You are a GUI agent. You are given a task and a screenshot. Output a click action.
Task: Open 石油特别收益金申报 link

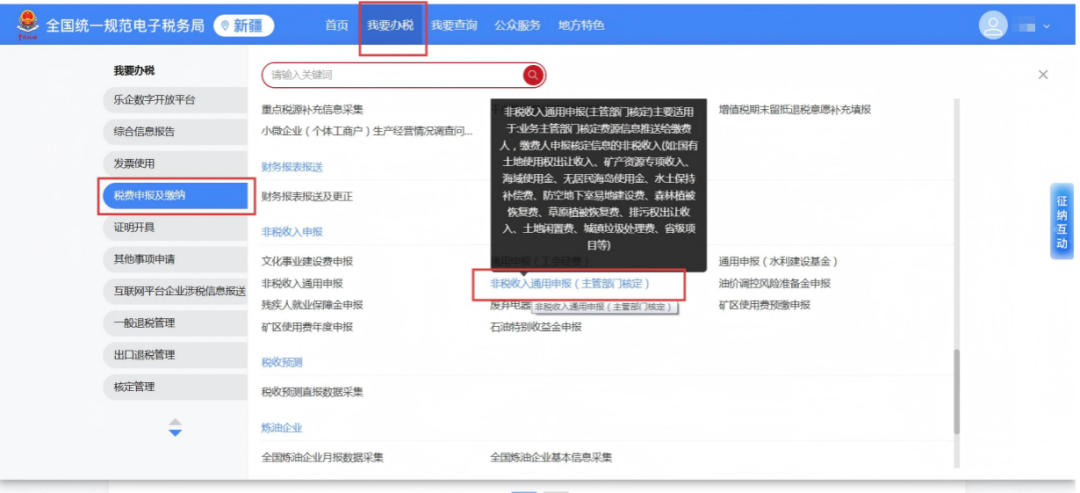[536, 327]
